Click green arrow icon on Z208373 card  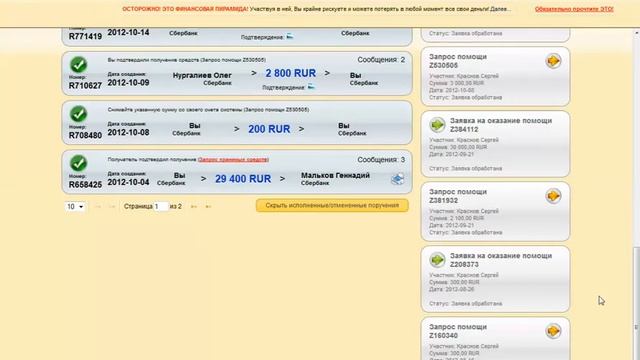click(x=437, y=260)
